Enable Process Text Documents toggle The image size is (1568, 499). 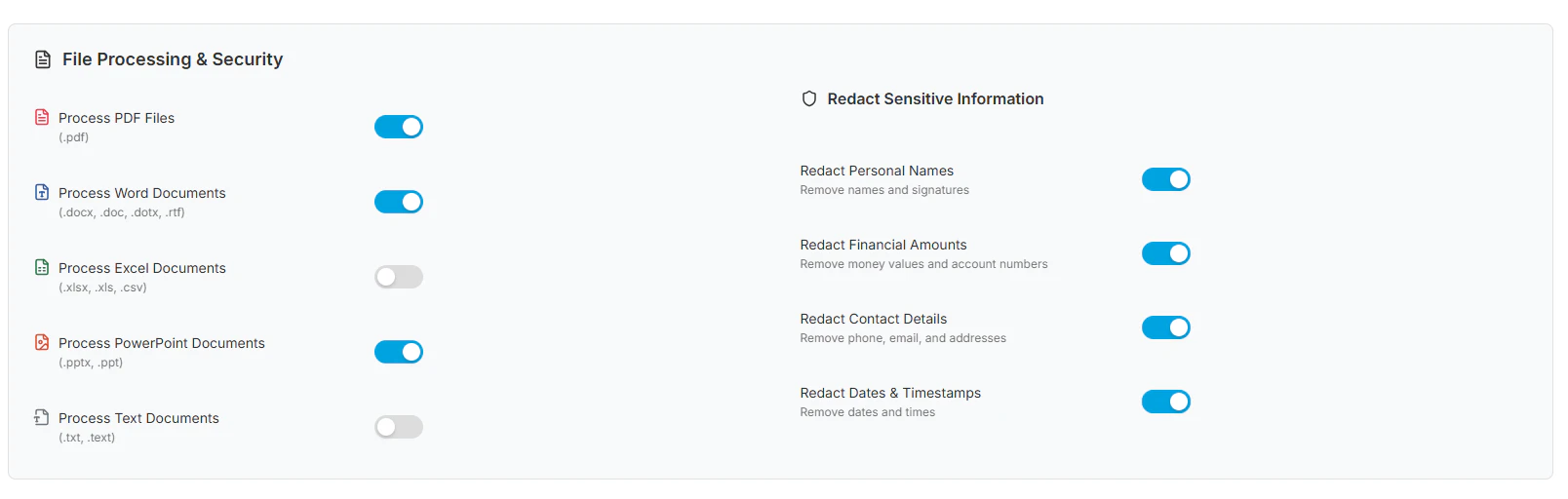[x=399, y=427]
